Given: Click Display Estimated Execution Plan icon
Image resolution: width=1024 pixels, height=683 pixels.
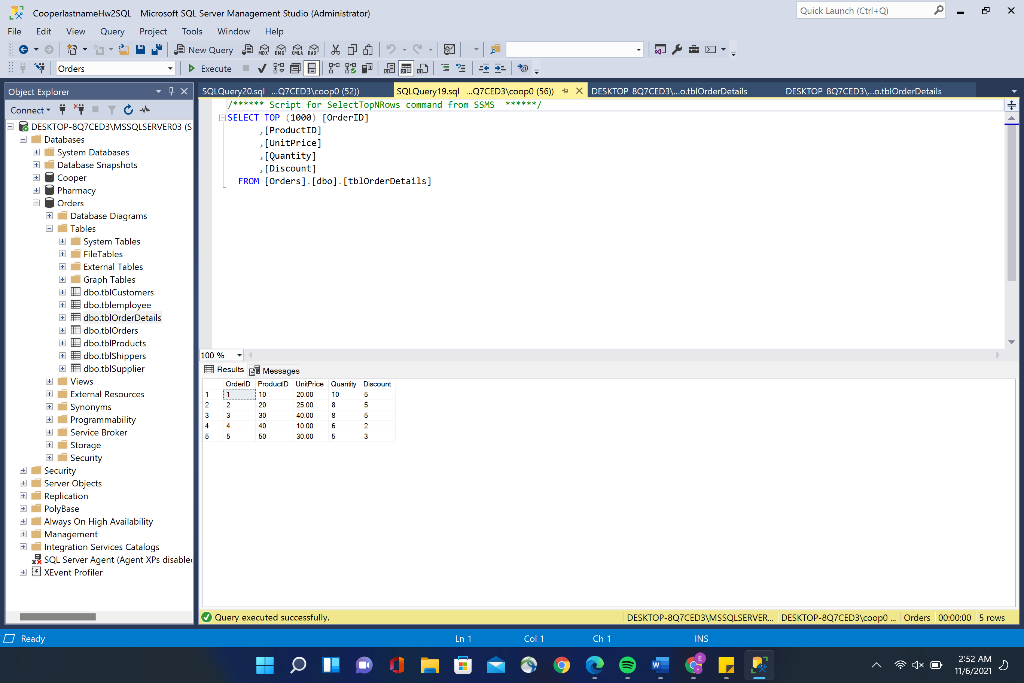Looking at the screenshot, I should (279, 69).
